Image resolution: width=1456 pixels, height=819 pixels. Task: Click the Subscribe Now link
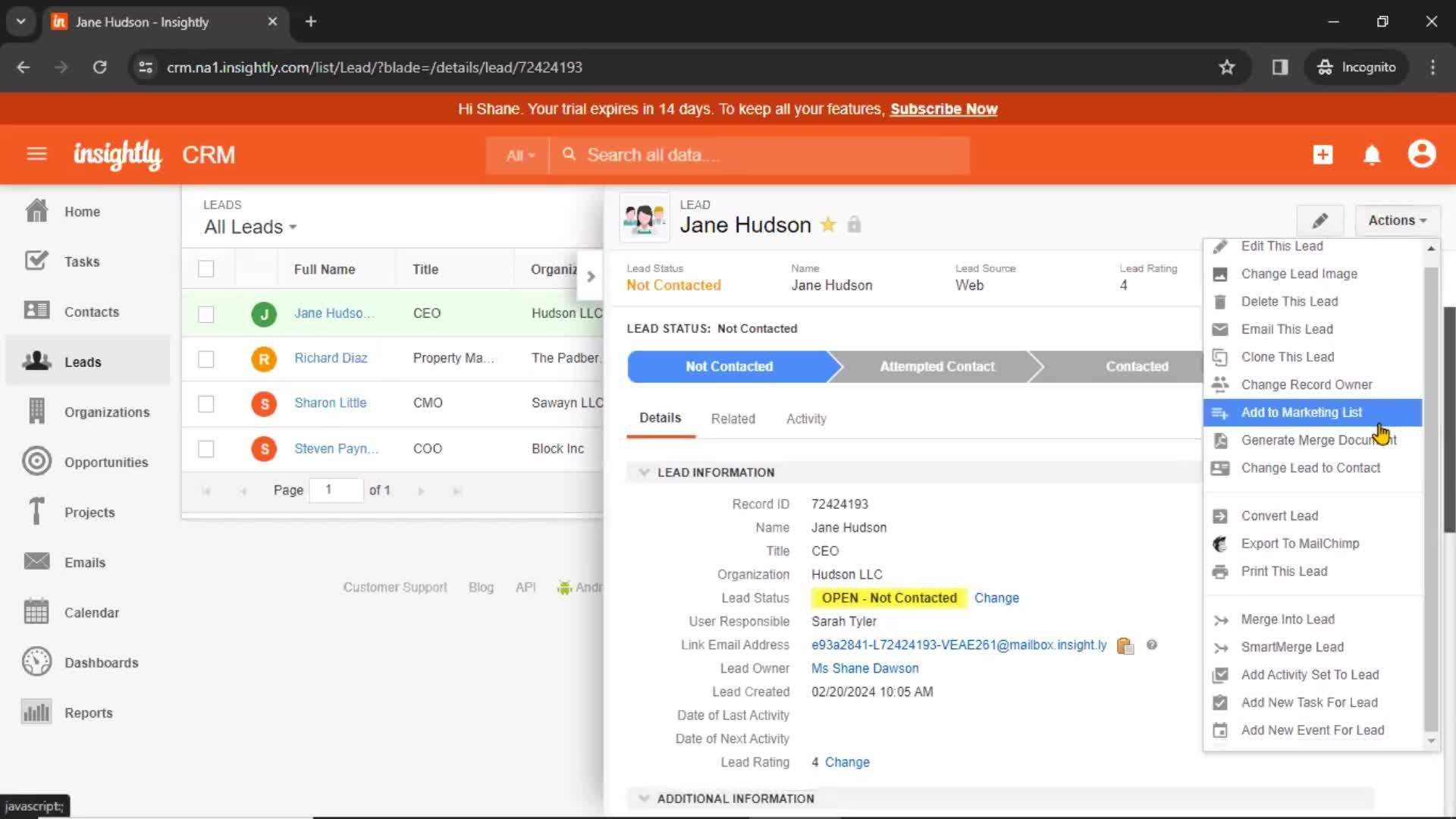point(943,109)
